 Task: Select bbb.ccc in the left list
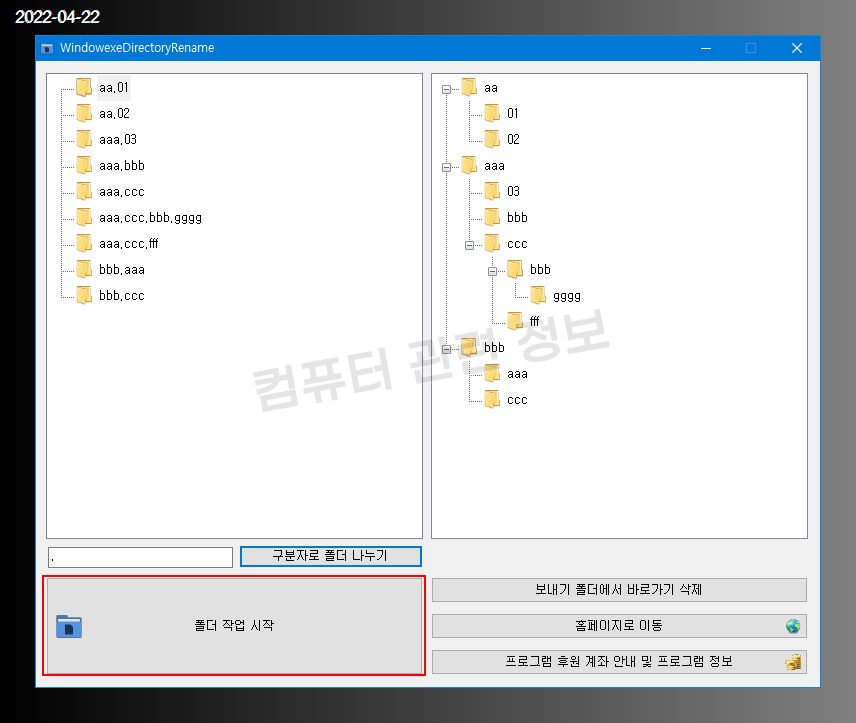click(122, 295)
